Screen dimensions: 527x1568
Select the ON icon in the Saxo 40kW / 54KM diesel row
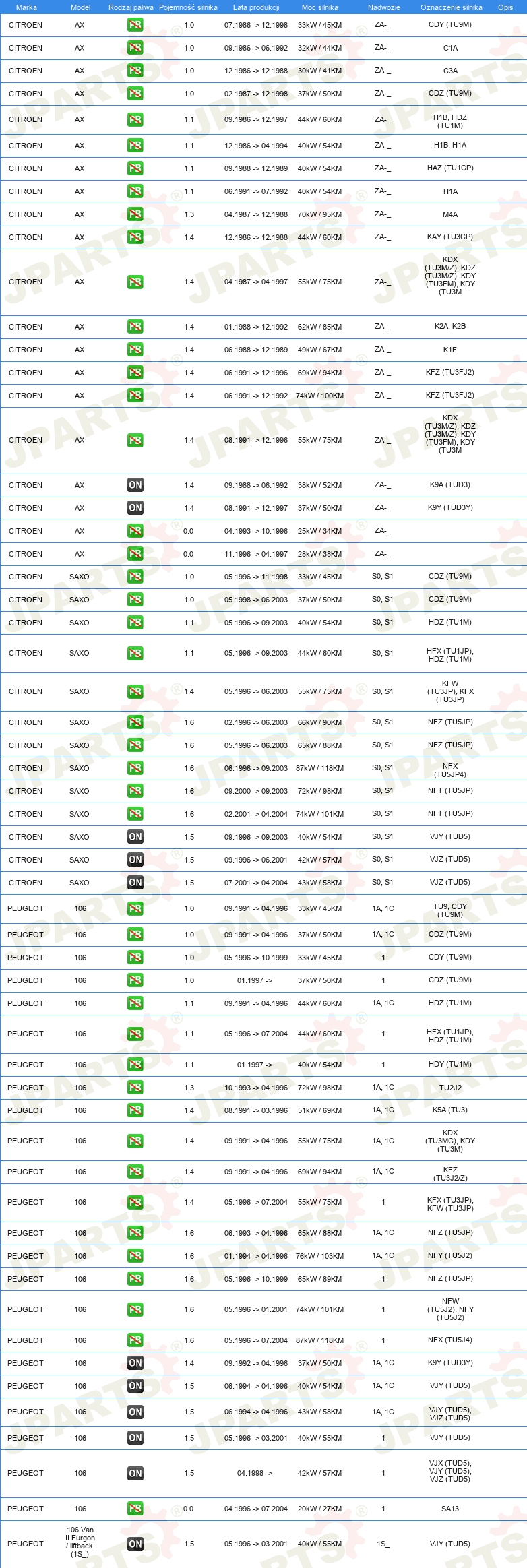pos(135,837)
